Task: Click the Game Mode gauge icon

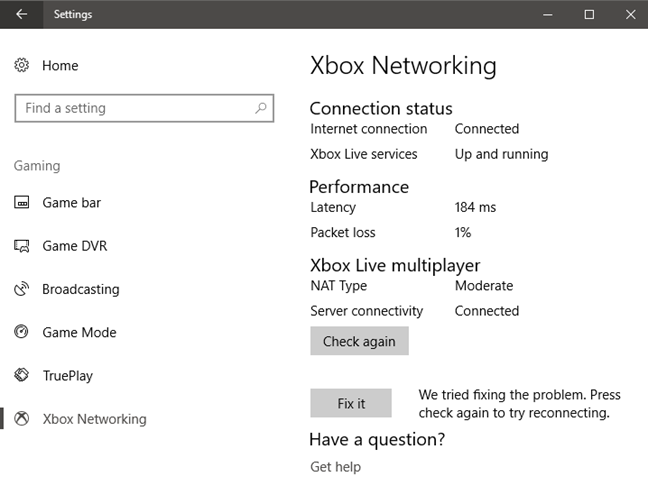Action: coord(21,332)
